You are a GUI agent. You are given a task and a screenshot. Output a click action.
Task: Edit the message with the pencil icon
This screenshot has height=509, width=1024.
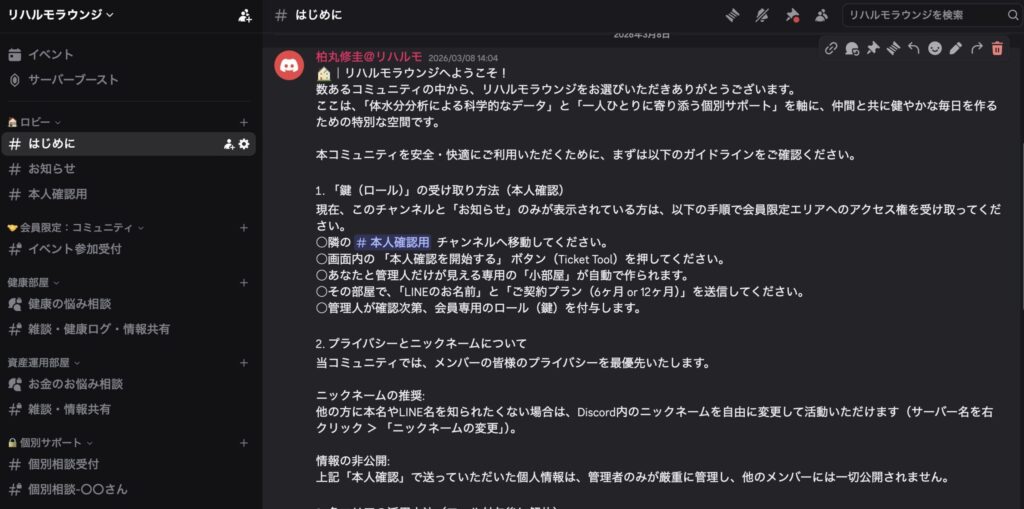pyautogui.click(x=955, y=48)
